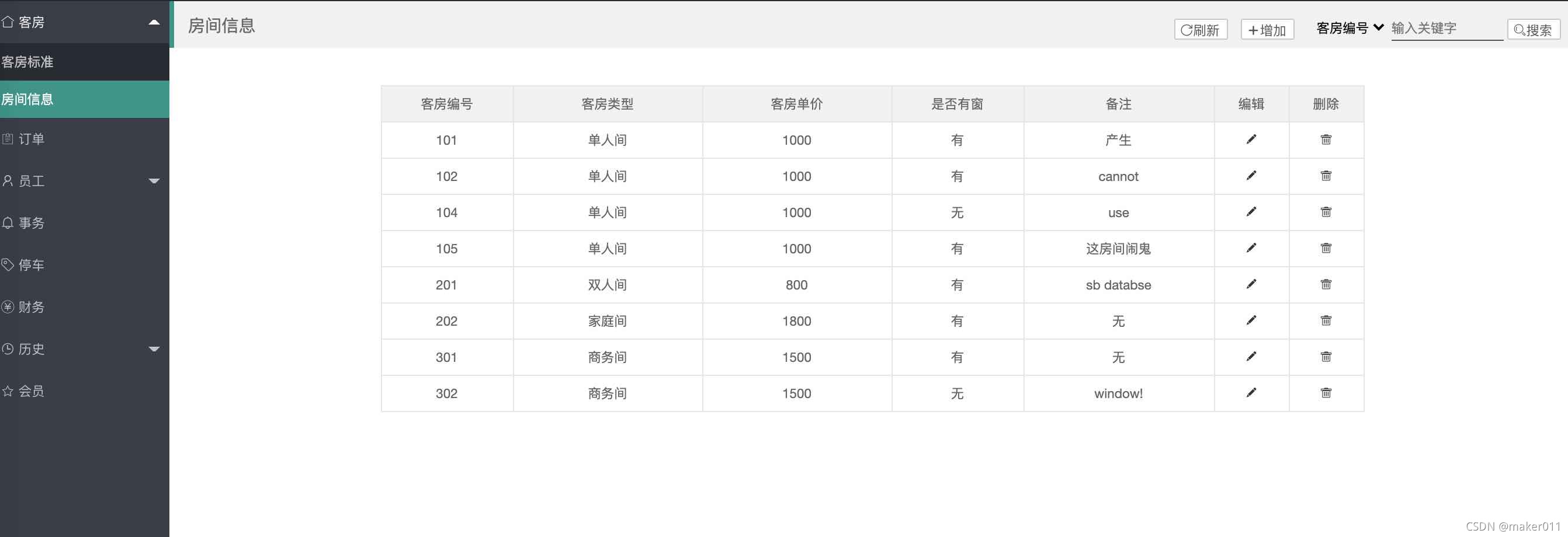Edit room 102 with the pencil icon
Image resolution: width=1568 pixels, height=537 pixels.
[1251, 176]
